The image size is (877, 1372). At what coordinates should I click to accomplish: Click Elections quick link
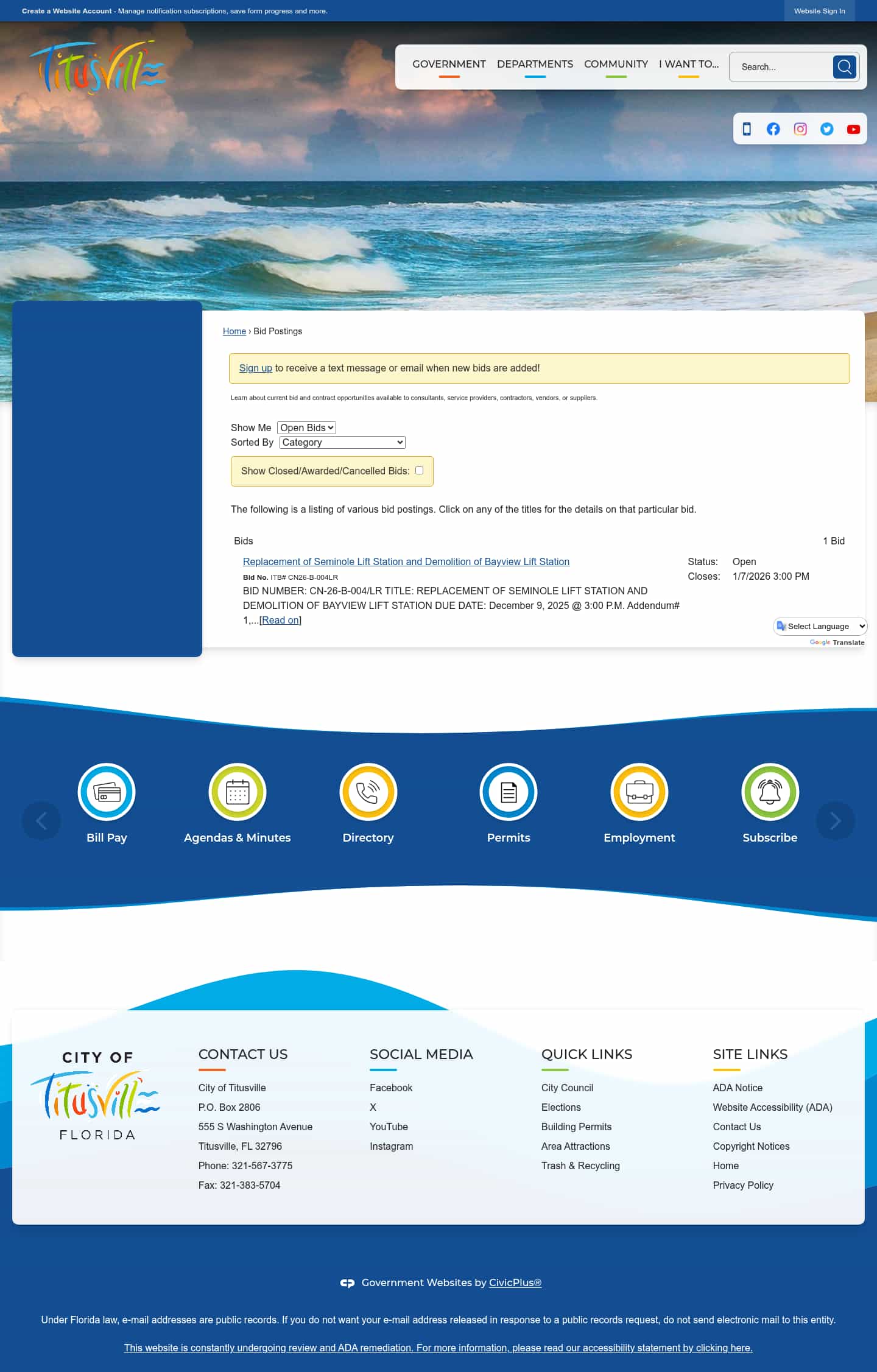pyautogui.click(x=561, y=1107)
